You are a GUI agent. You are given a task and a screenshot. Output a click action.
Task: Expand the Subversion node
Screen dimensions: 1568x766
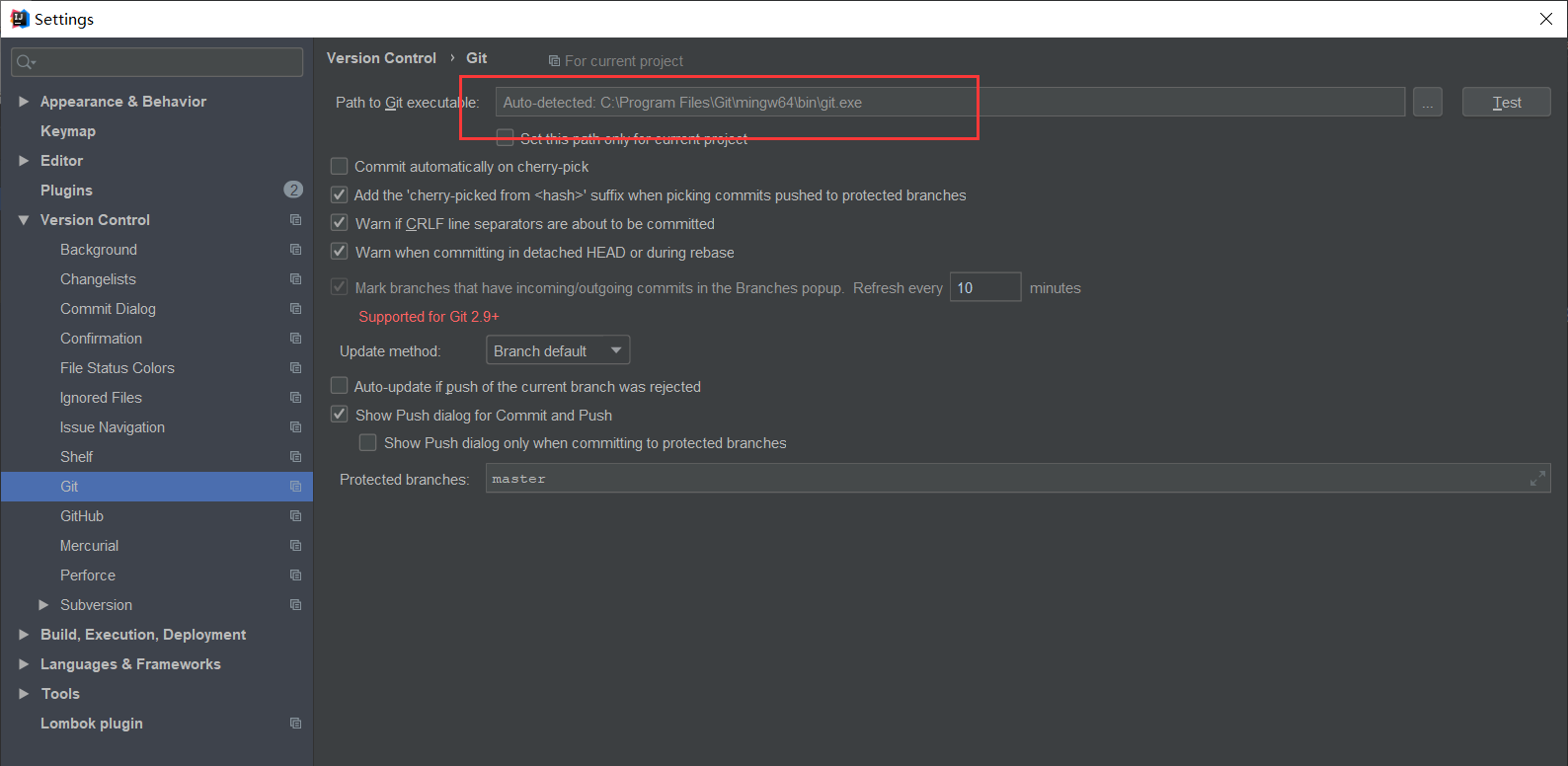point(43,605)
